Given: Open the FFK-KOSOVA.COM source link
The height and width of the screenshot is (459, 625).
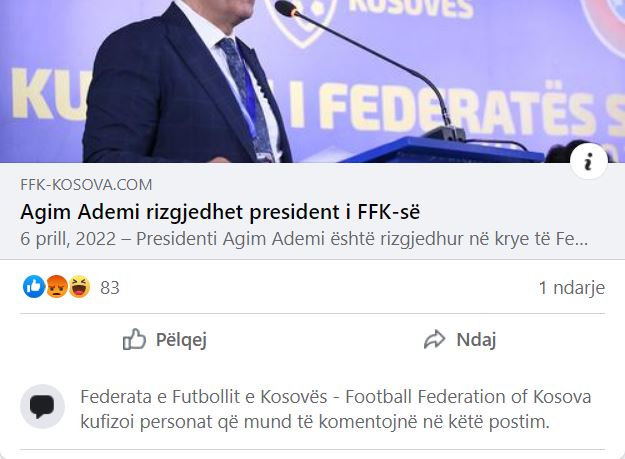Looking at the screenshot, I should click(86, 185).
